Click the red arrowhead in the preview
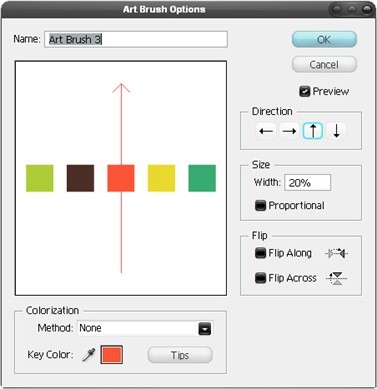This screenshot has width=377, height=389. pyautogui.click(x=121, y=88)
